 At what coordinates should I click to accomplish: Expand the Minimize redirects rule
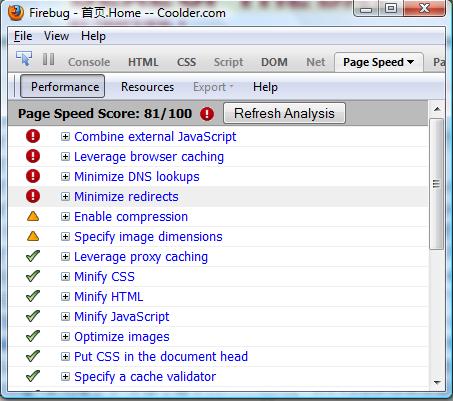coord(65,197)
